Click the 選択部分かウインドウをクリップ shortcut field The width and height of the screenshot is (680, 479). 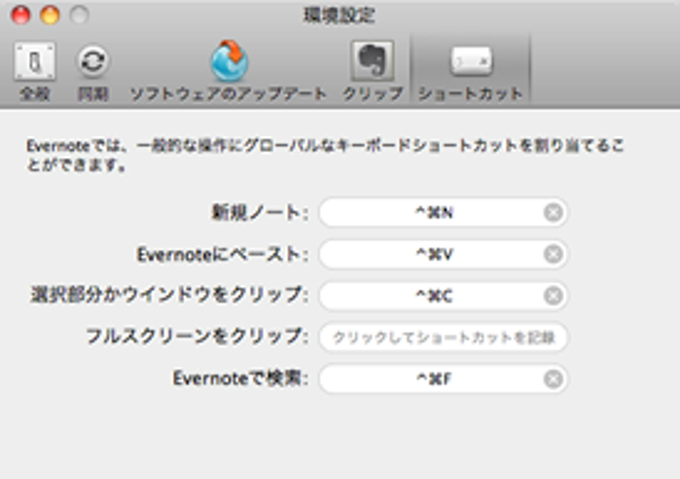pyautogui.click(x=443, y=296)
